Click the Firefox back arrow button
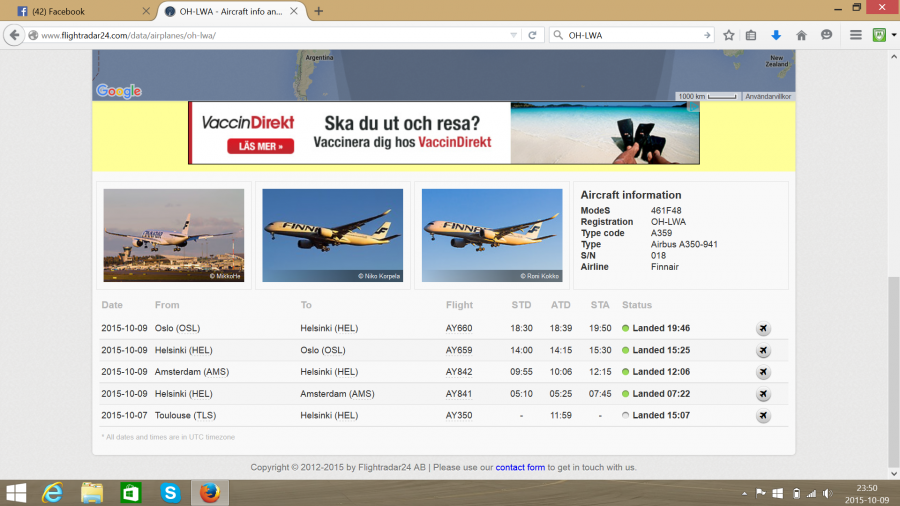This screenshot has height=506, width=900. [x=14, y=35]
